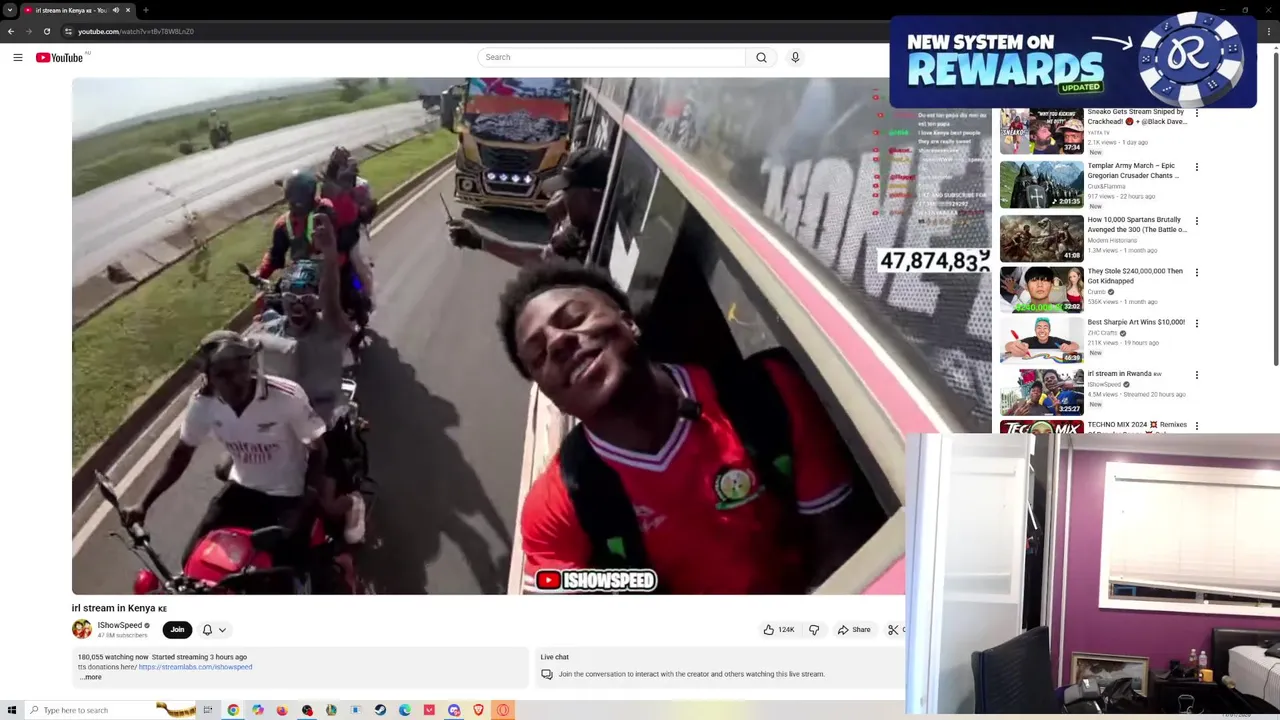This screenshot has width=1280, height=720.
Task: Open the Windows Start menu
Action: (11, 710)
